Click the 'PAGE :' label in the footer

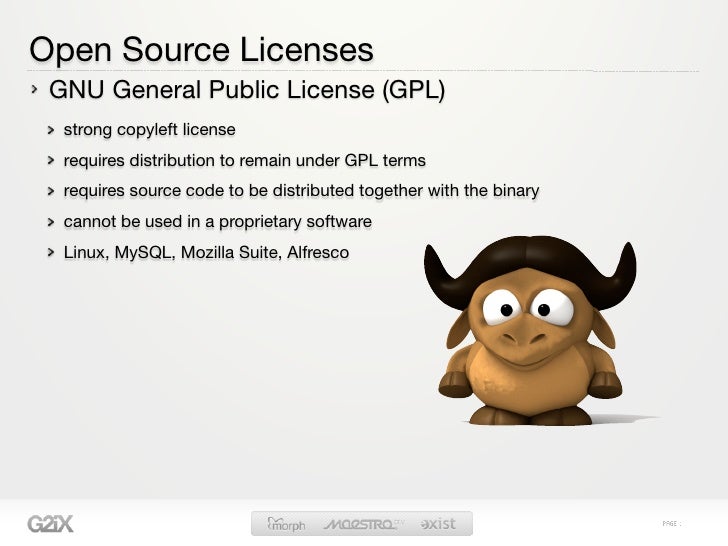[671, 524]
